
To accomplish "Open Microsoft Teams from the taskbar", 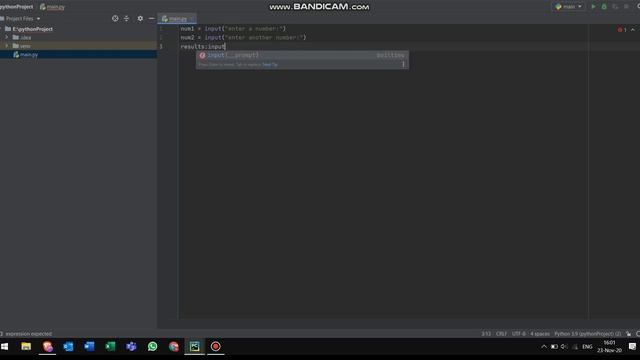I will pyautogui.click(x=131, y=347).
